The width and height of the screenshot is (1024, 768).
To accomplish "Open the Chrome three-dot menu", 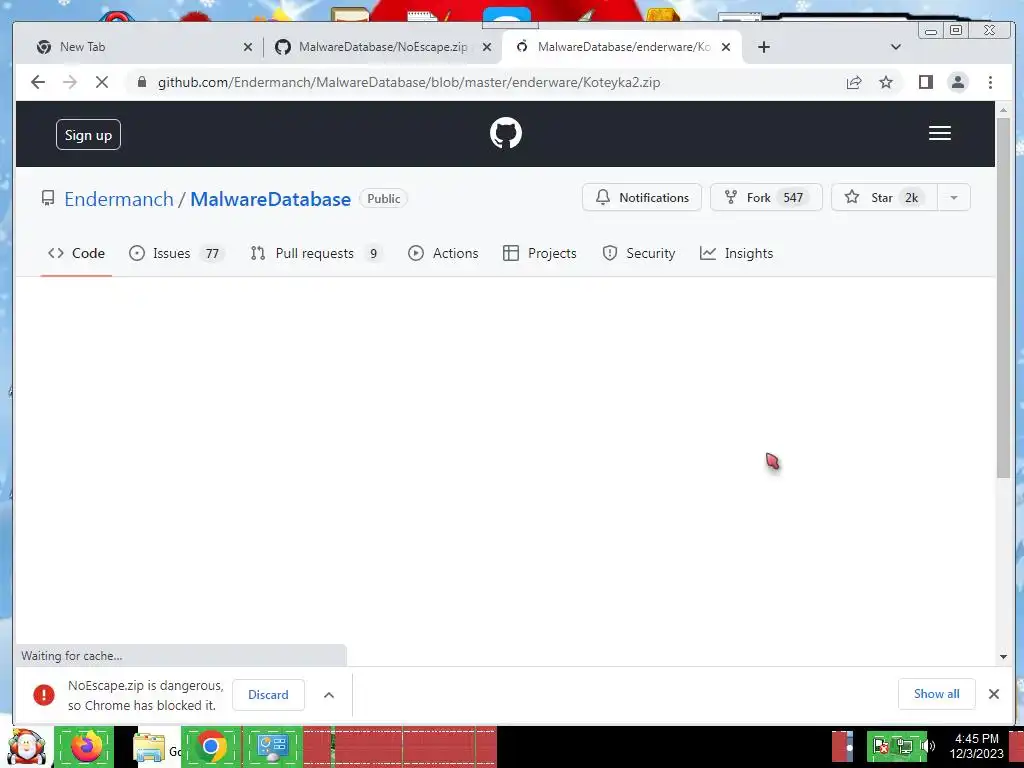I will (x=991, y=82).
